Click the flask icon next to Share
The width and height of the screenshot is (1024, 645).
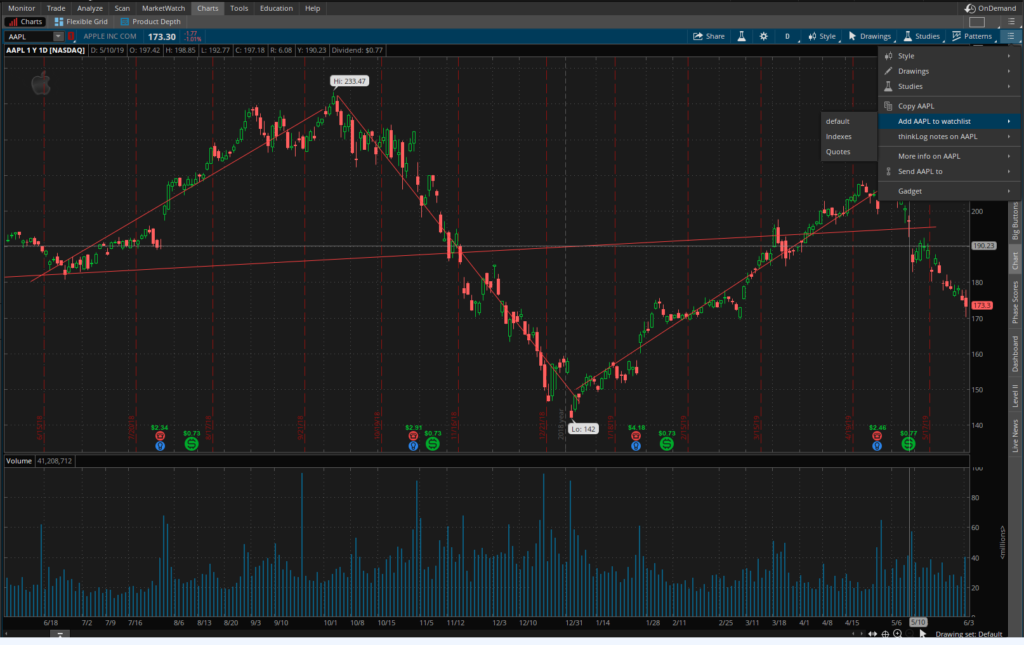tap(742, 36)
